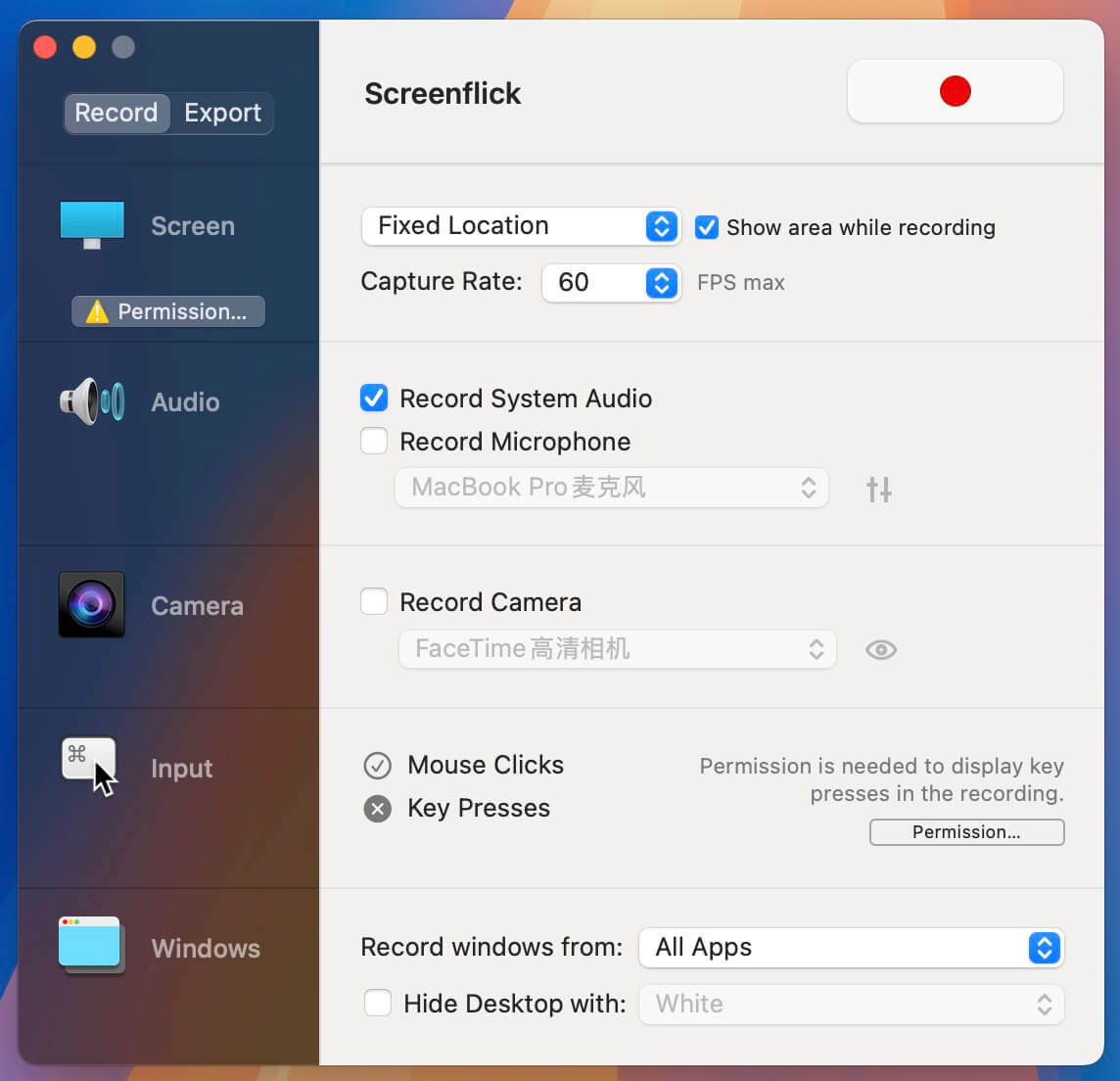
Task: Open the Audio panel via speaker icon
Action: [91, 401]
